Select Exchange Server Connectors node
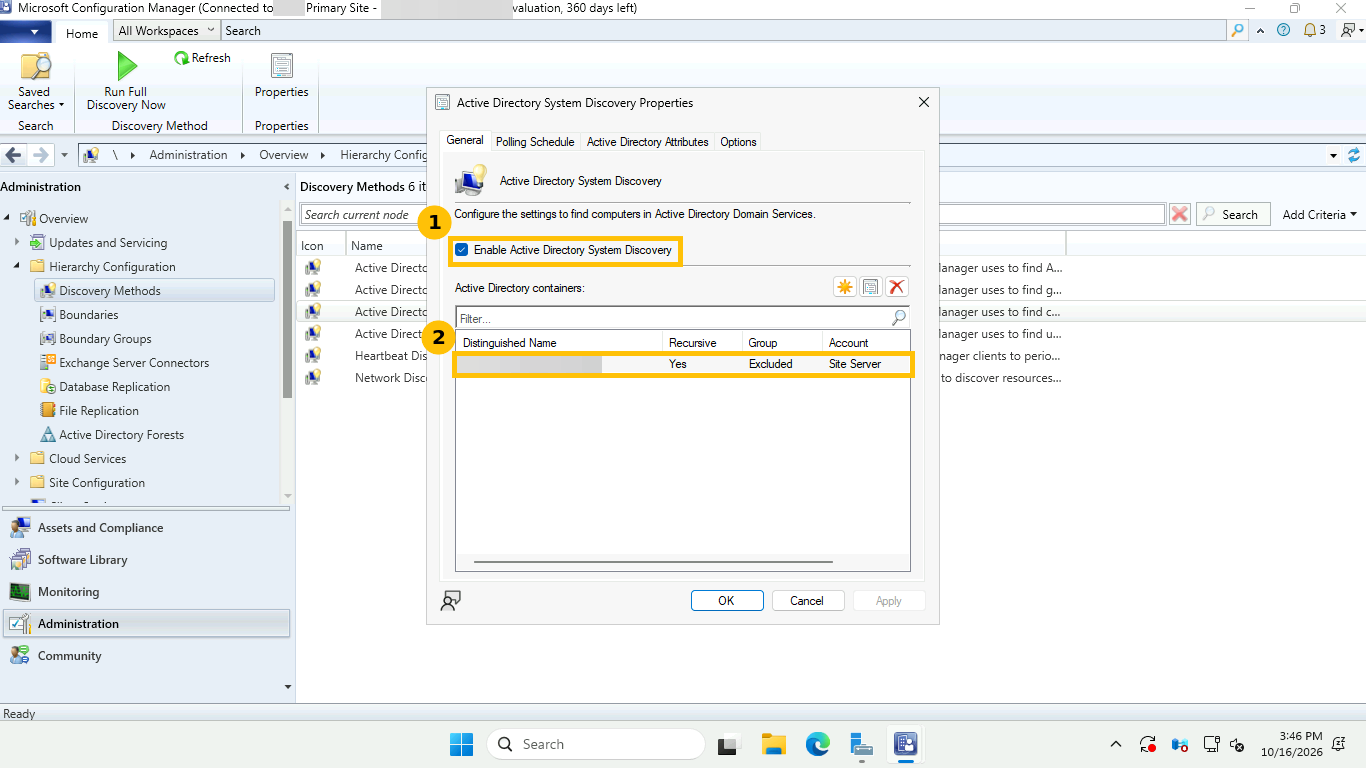1366x768 pixels. (134, 363)
